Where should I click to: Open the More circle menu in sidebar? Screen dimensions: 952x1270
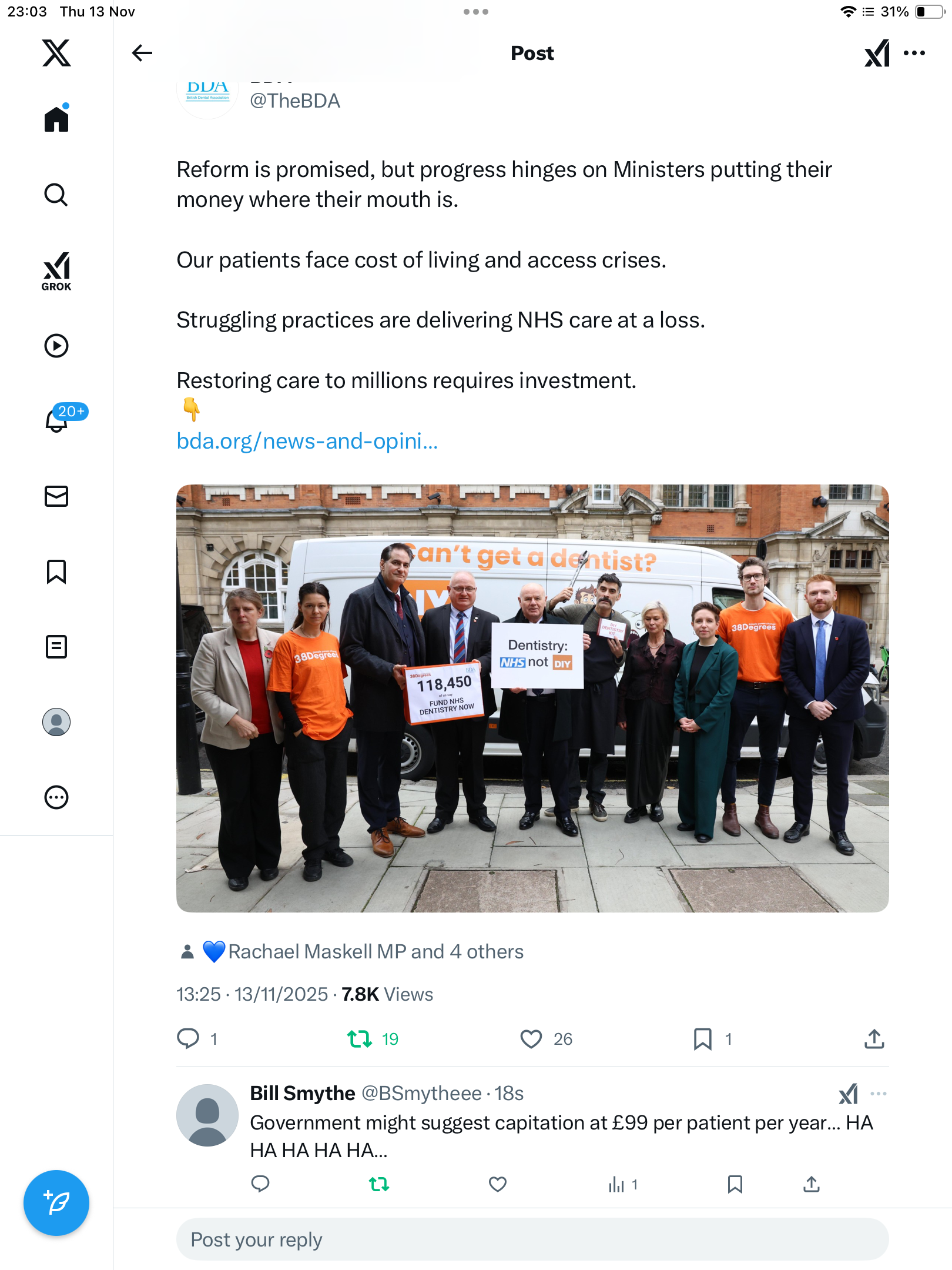pyautogui.click(x=56, y=797)
